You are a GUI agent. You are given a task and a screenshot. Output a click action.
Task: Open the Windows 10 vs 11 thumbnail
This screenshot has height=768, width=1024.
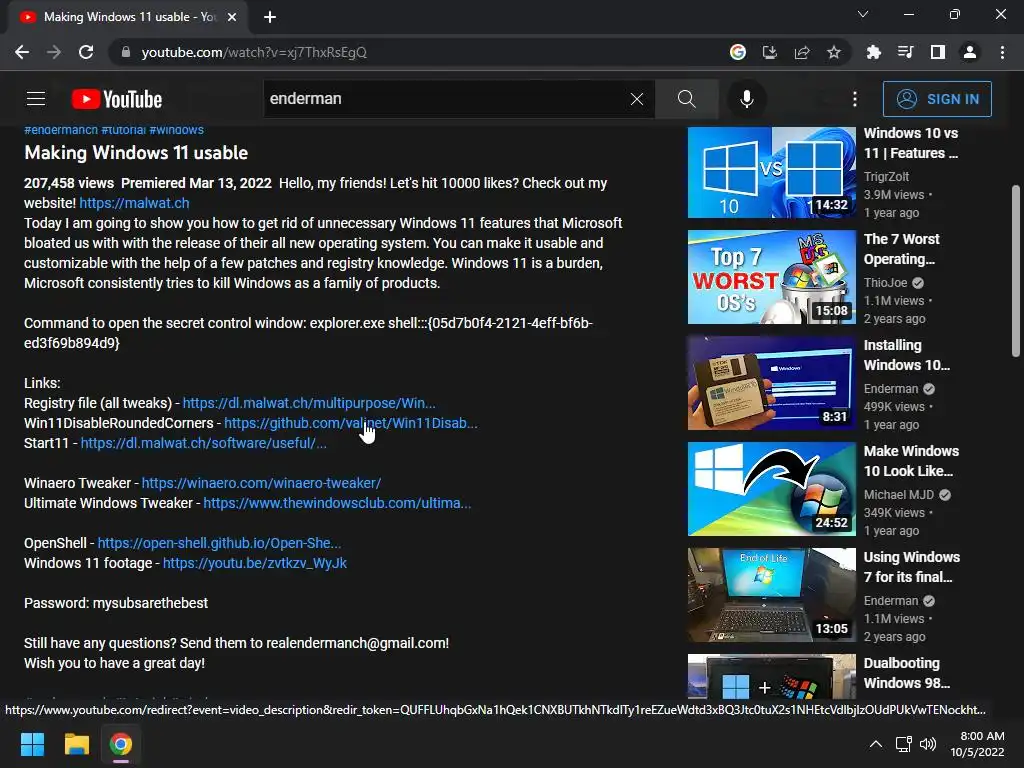(771, 172)
